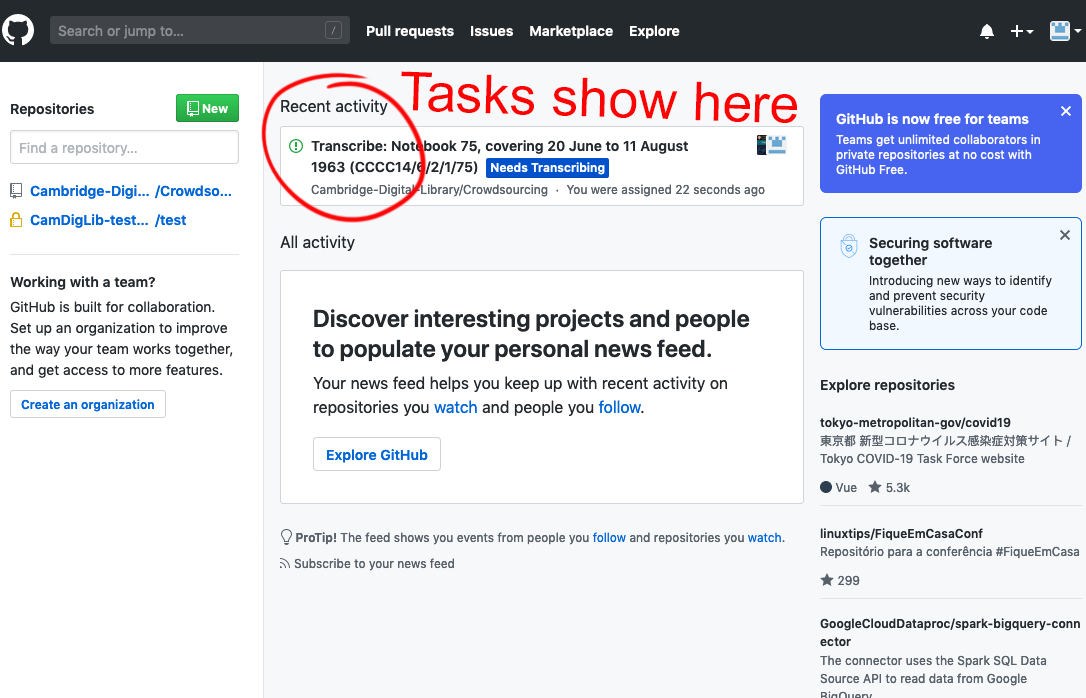Viewport: 1086px width, 698px height.
Task: Open the Transcribe: Notebook 75 issue
Action: coord(499,156)
